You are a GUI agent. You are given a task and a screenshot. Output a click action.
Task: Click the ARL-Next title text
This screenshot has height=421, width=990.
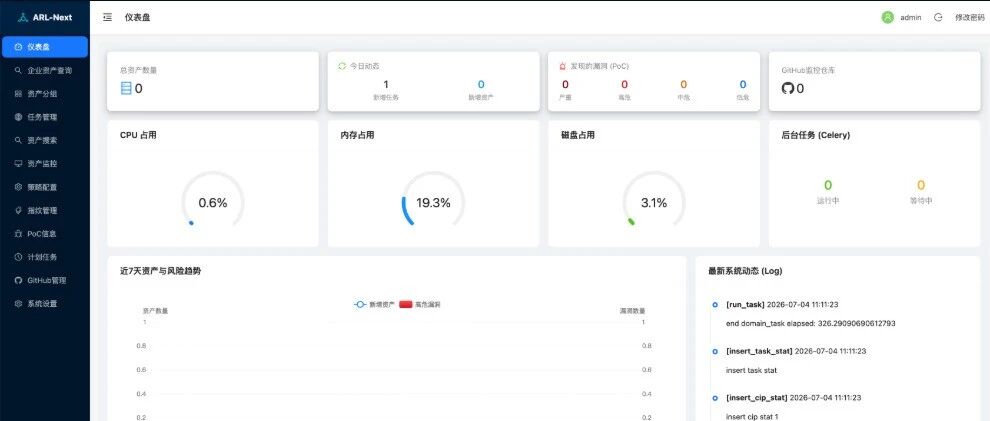(x=52, y=18)
